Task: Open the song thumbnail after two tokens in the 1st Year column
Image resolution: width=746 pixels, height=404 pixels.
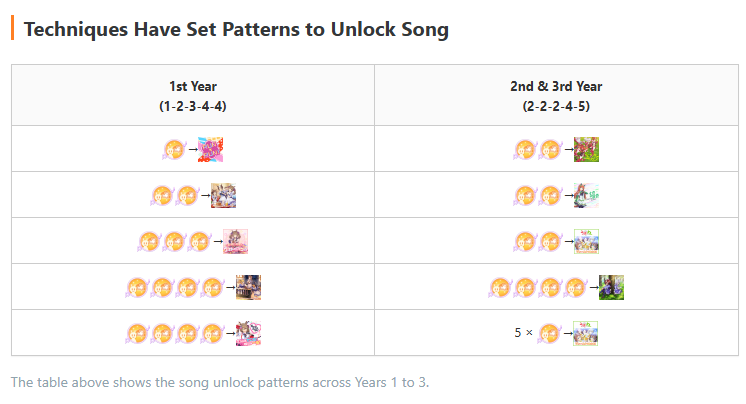Action: 223,196
